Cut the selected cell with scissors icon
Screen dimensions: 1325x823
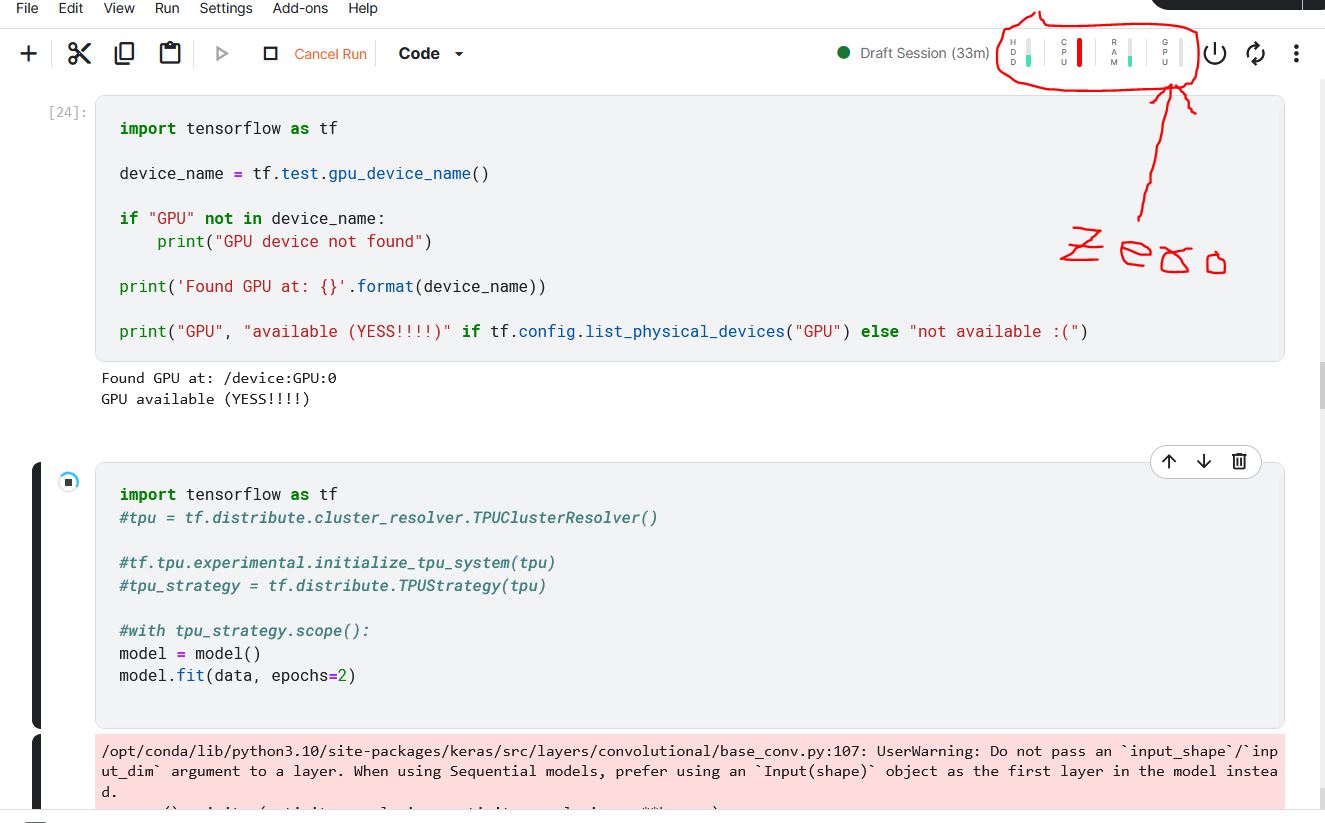click(x=79, y=54)
